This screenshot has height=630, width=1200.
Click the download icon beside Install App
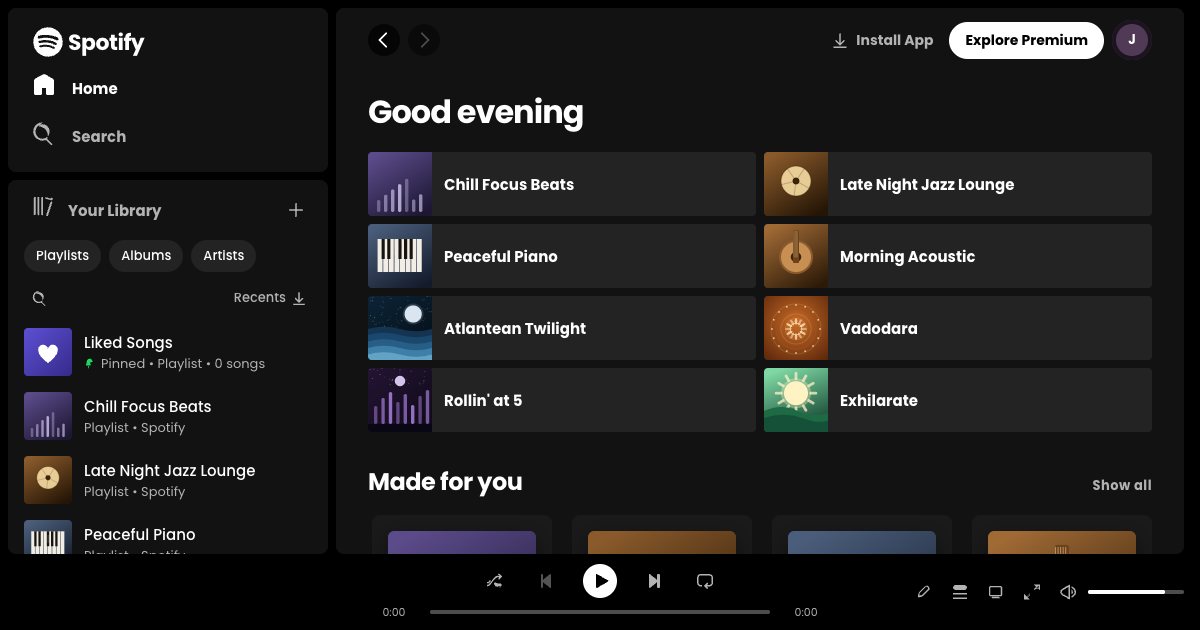(840, 41)
